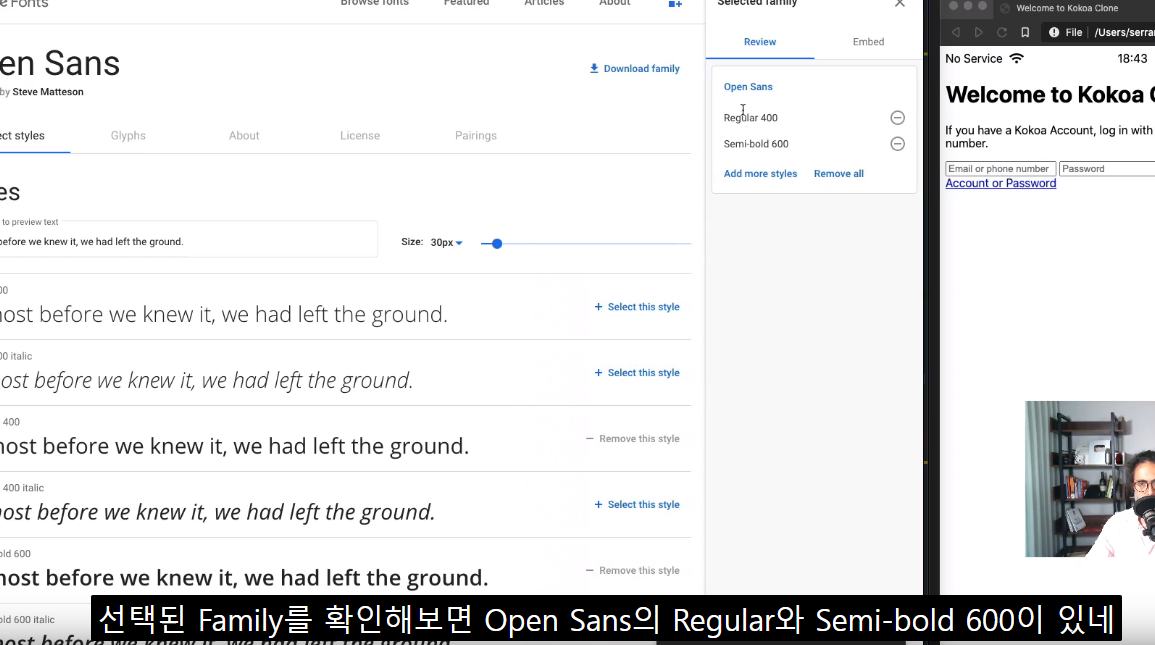Click Regular 400 text in review list
This screenshot has width=1155, height=645.
tap(751, 118)
